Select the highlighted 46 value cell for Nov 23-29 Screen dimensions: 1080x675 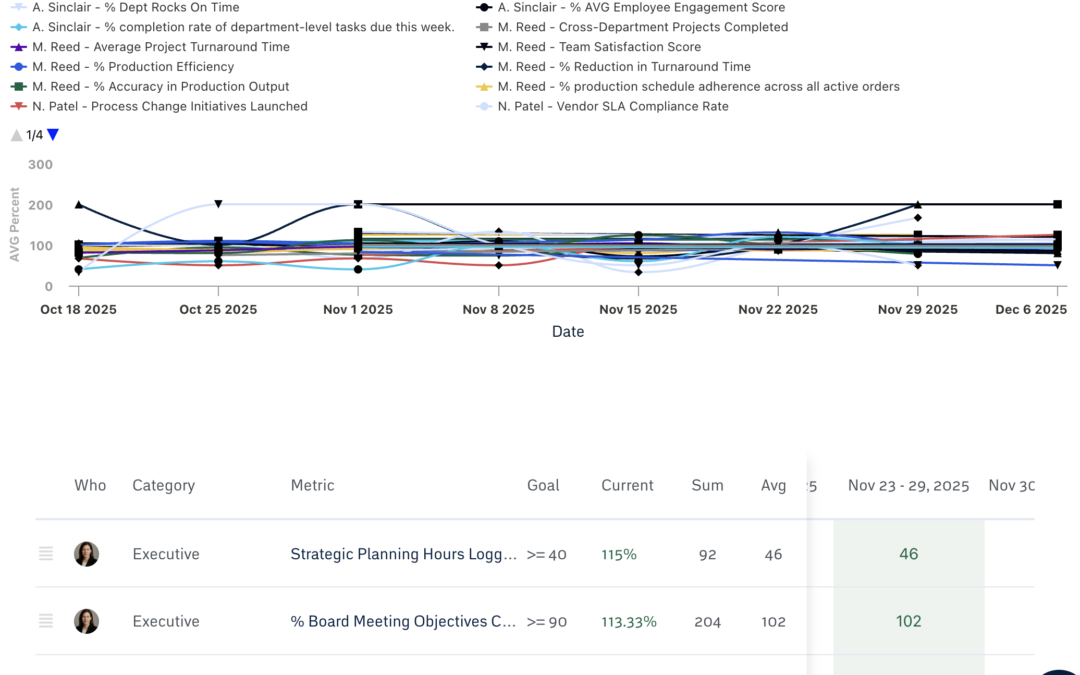(908, 554)
